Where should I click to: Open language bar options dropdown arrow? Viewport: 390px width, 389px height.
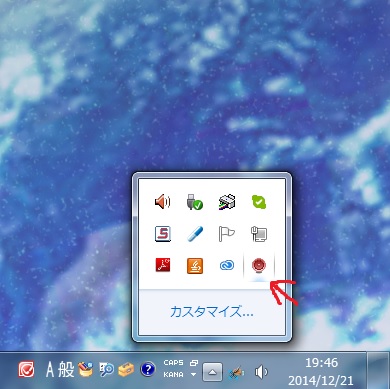coord(194,375)
